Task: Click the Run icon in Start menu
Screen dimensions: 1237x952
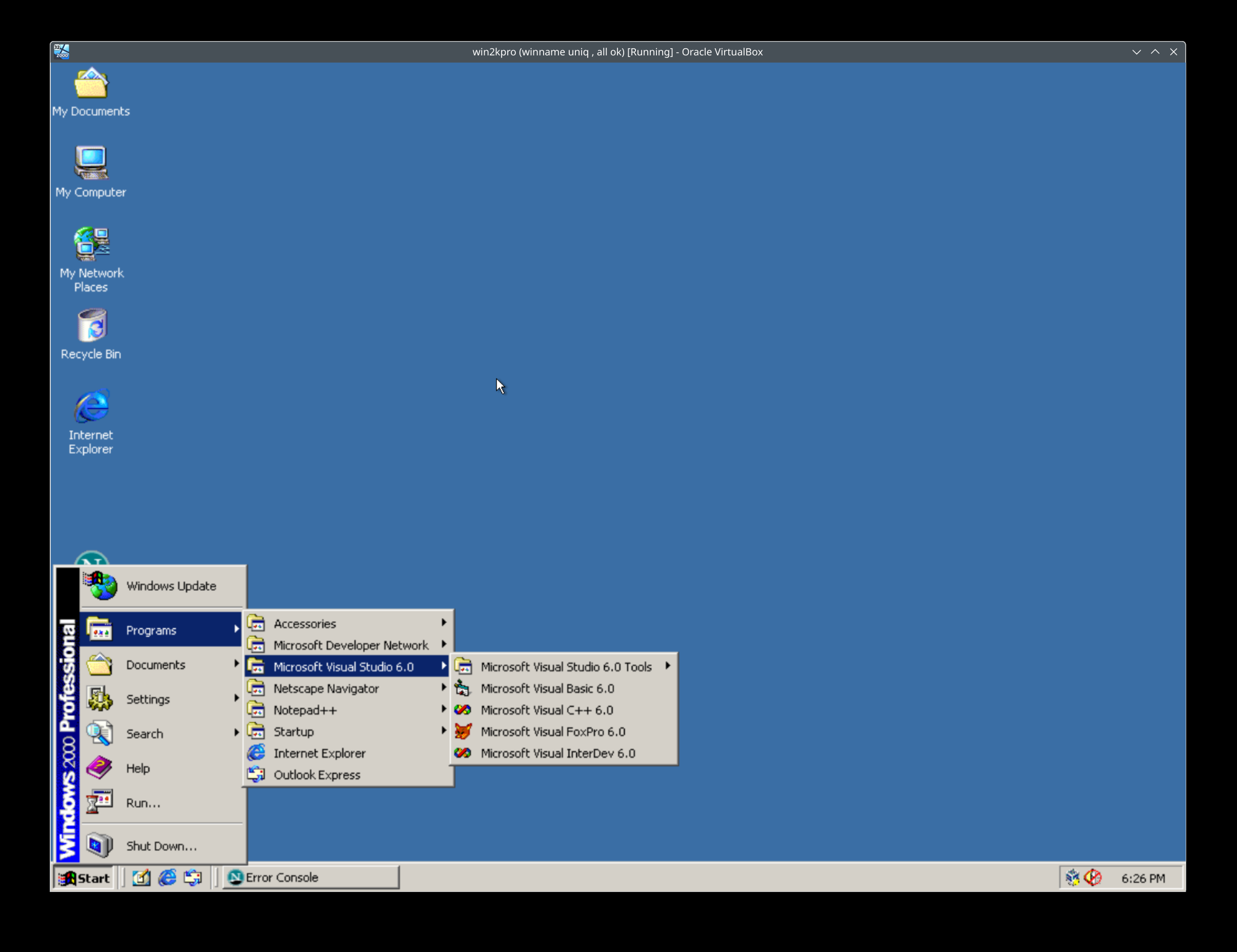Action: click(x=99, y=802)
